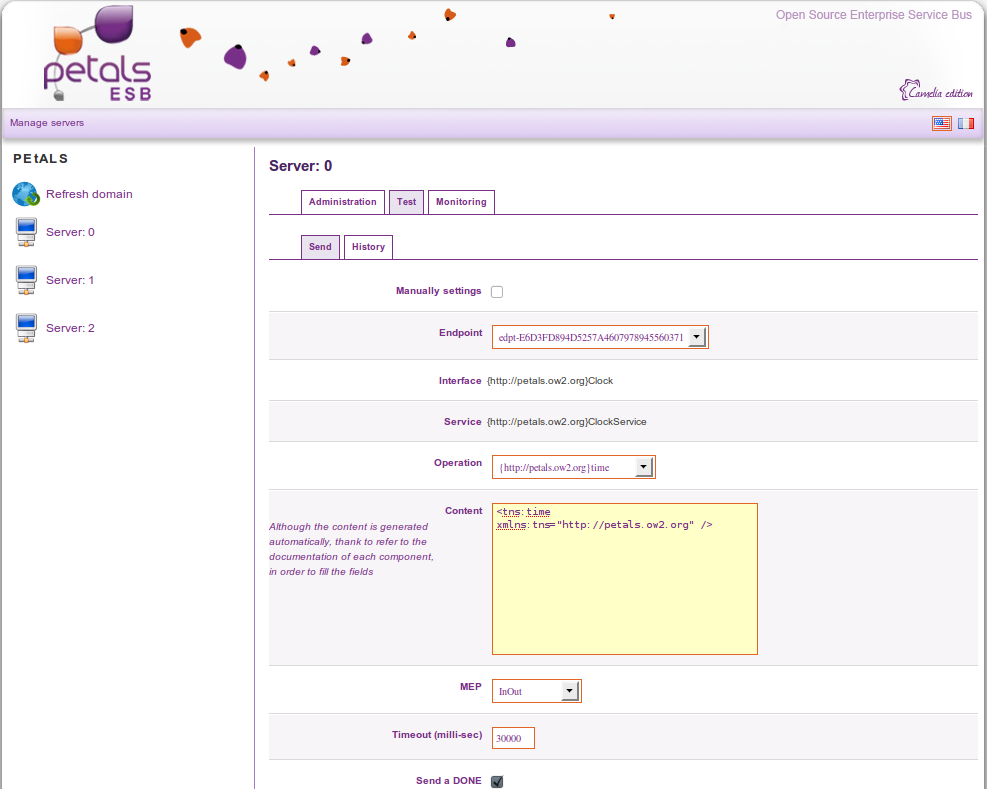Click the Refresh domain globe icon
The width and height of the screenshot is (987, 789).
click(x=26, y=194)
